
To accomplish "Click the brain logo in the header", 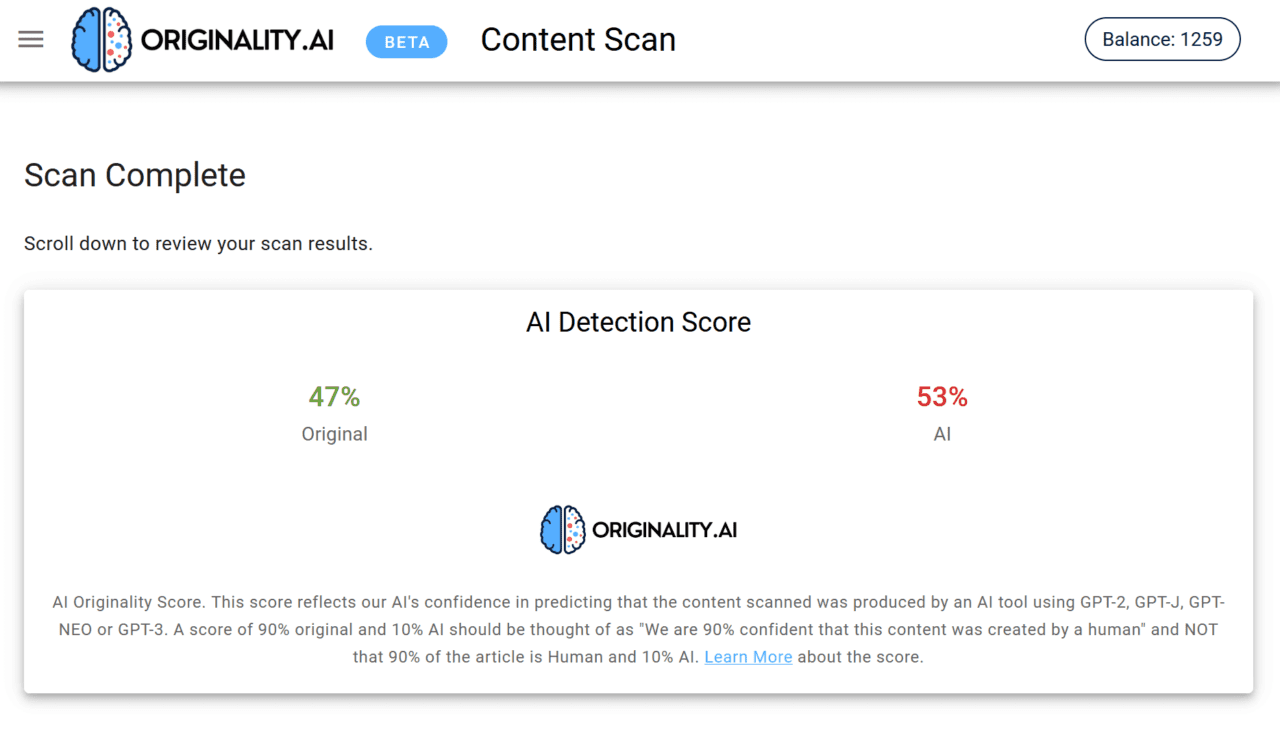I will pos(102,40).
